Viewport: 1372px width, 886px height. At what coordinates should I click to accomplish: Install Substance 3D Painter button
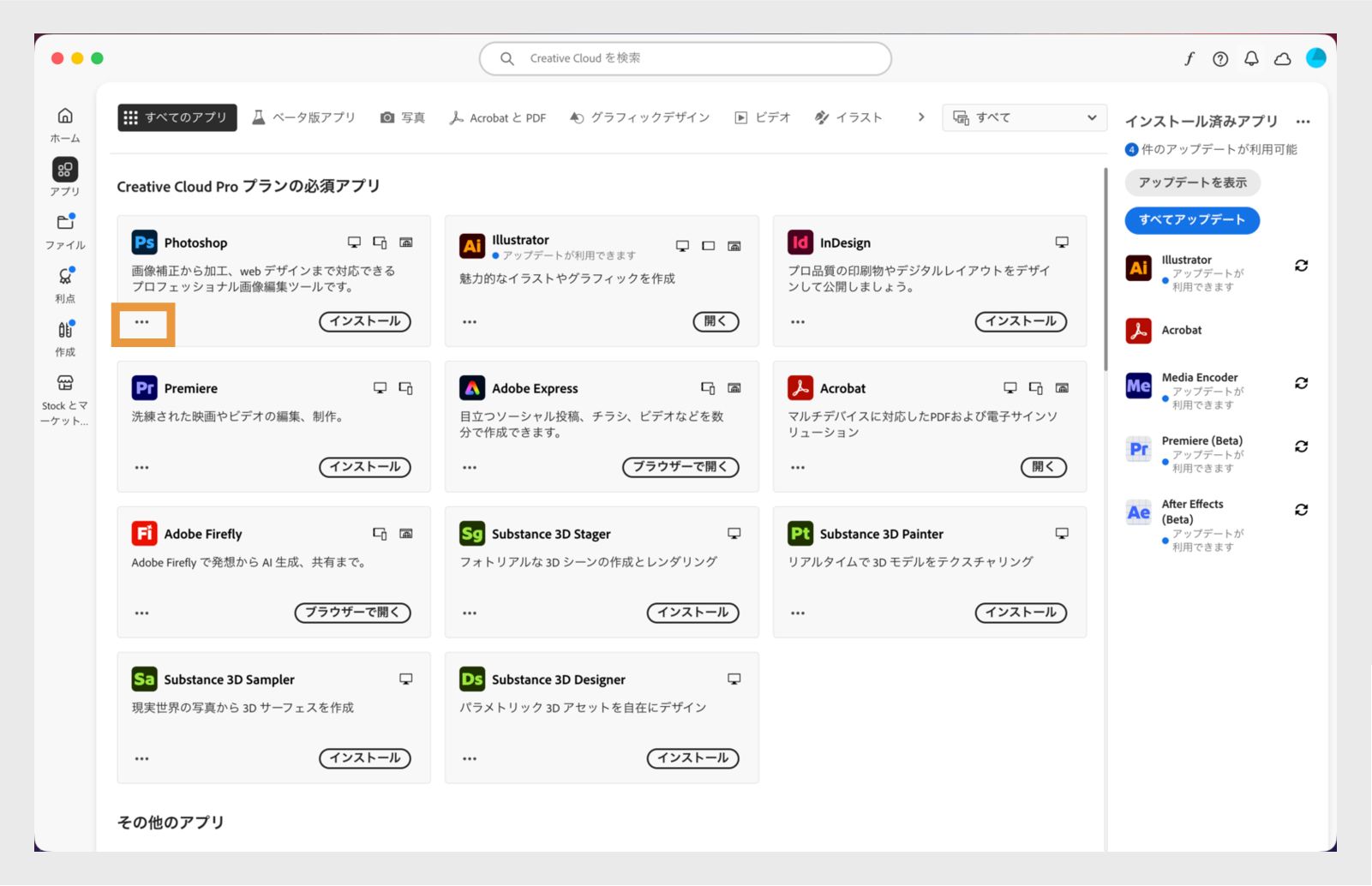coord(1021,613)
